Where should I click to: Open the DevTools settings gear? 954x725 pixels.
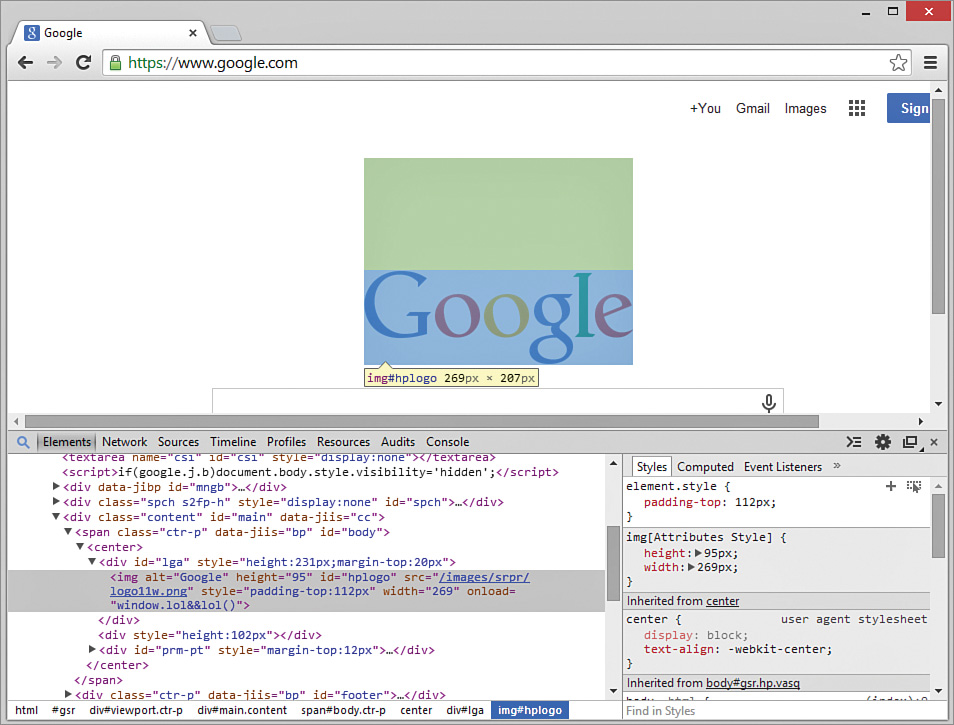[x=882, y=441]
